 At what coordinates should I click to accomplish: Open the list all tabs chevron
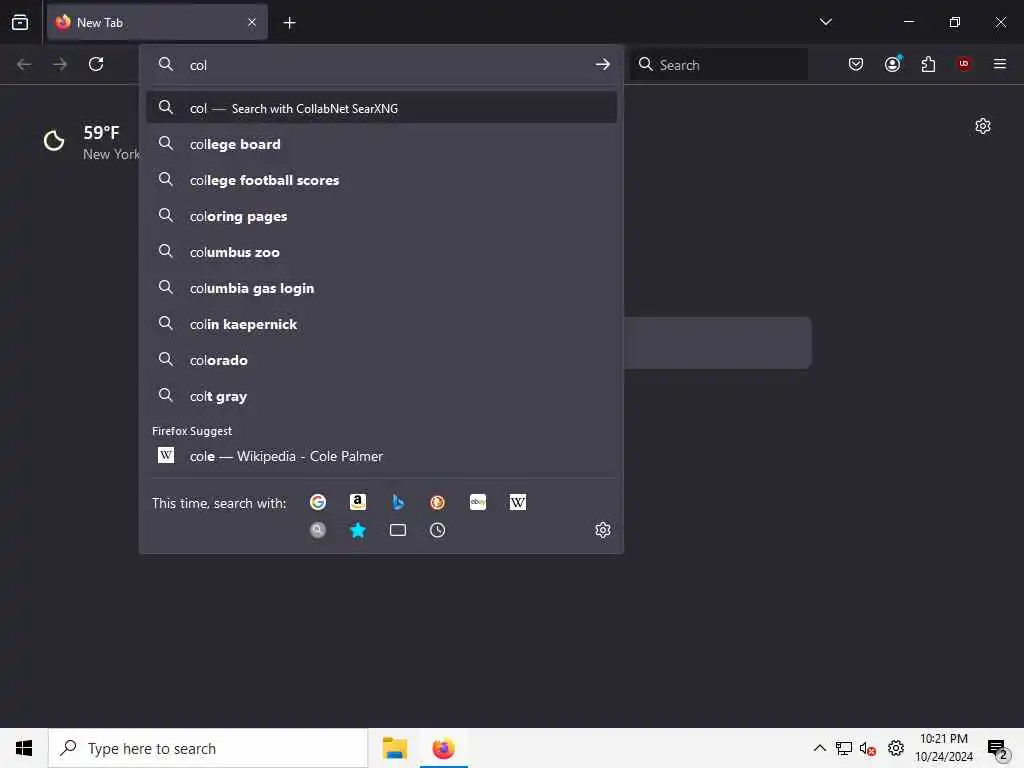point(826,22)
